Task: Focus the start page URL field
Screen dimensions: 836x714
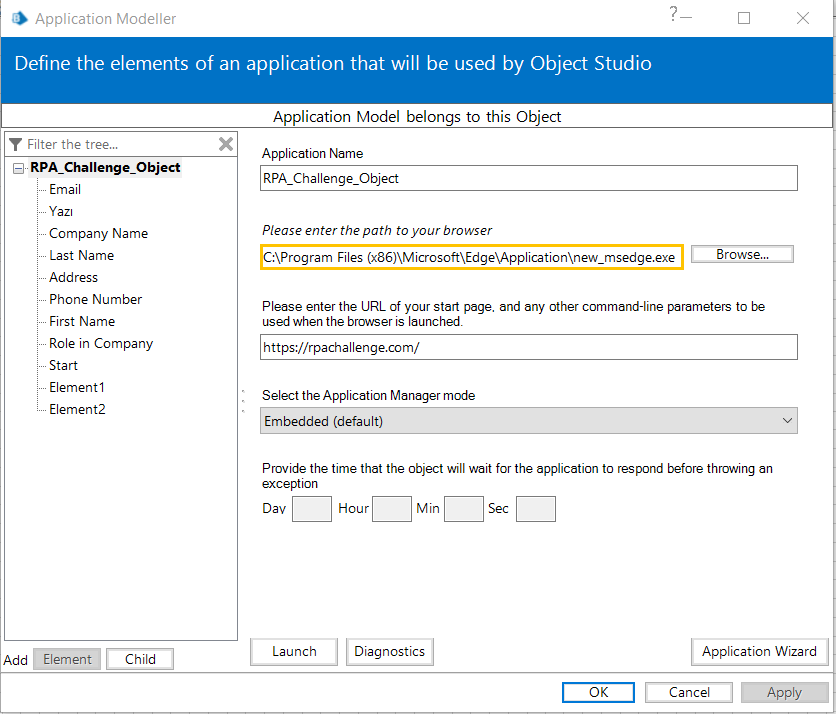Action: pyautogui.click(x=529, y=346)
